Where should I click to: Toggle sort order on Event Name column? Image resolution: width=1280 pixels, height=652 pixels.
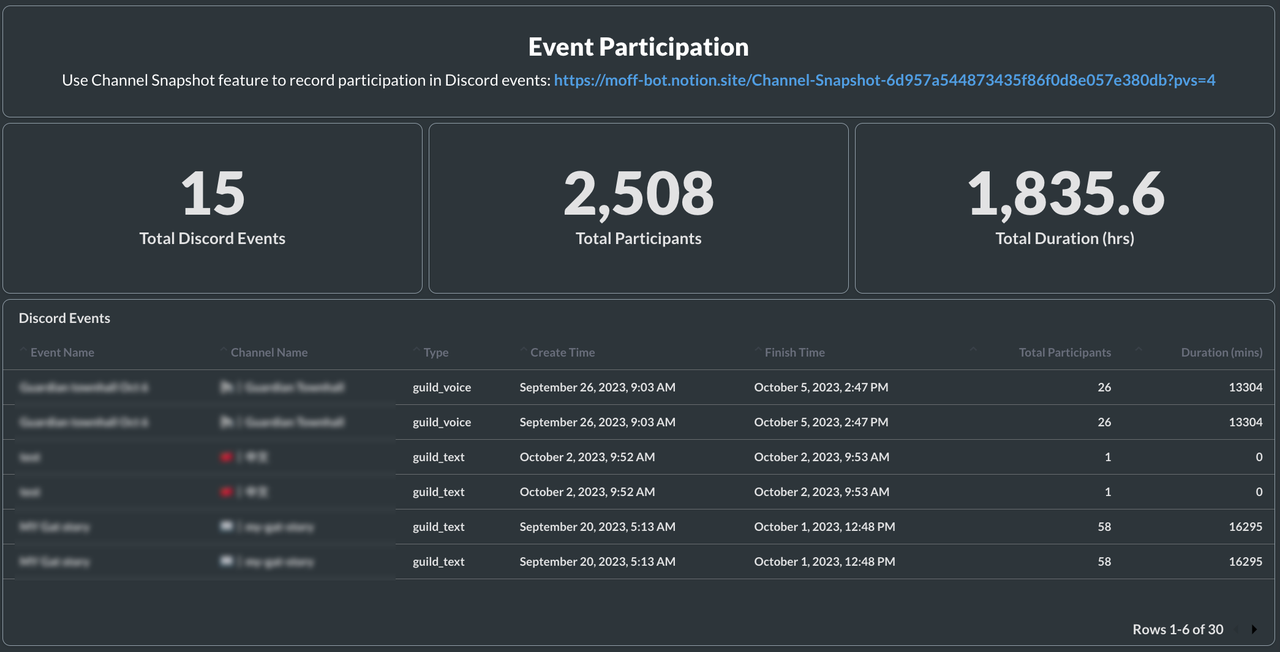pos(62,352)
